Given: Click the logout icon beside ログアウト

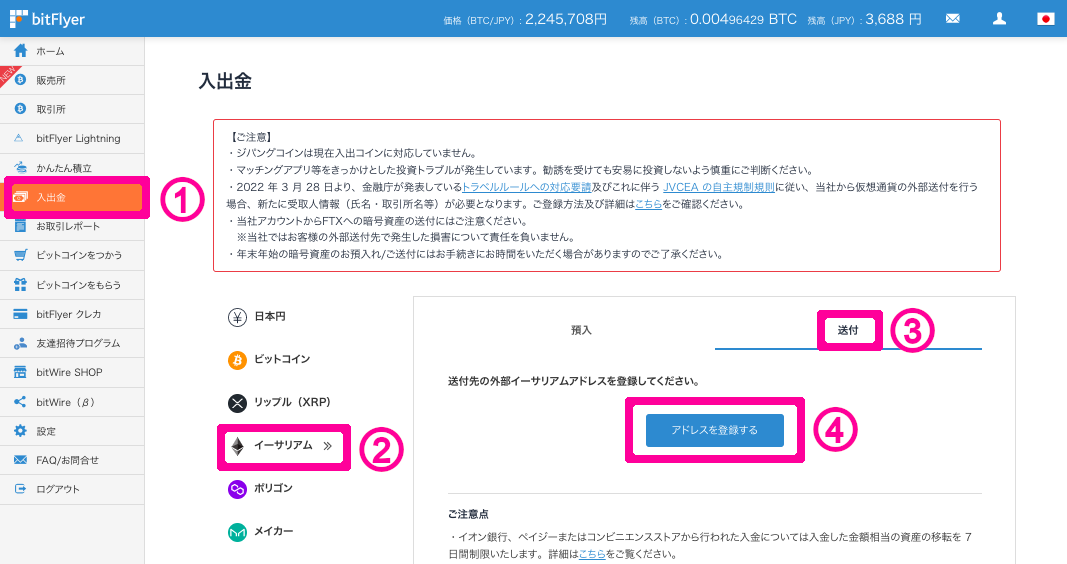Looking at the screenshot, I should tap(20, 488).
